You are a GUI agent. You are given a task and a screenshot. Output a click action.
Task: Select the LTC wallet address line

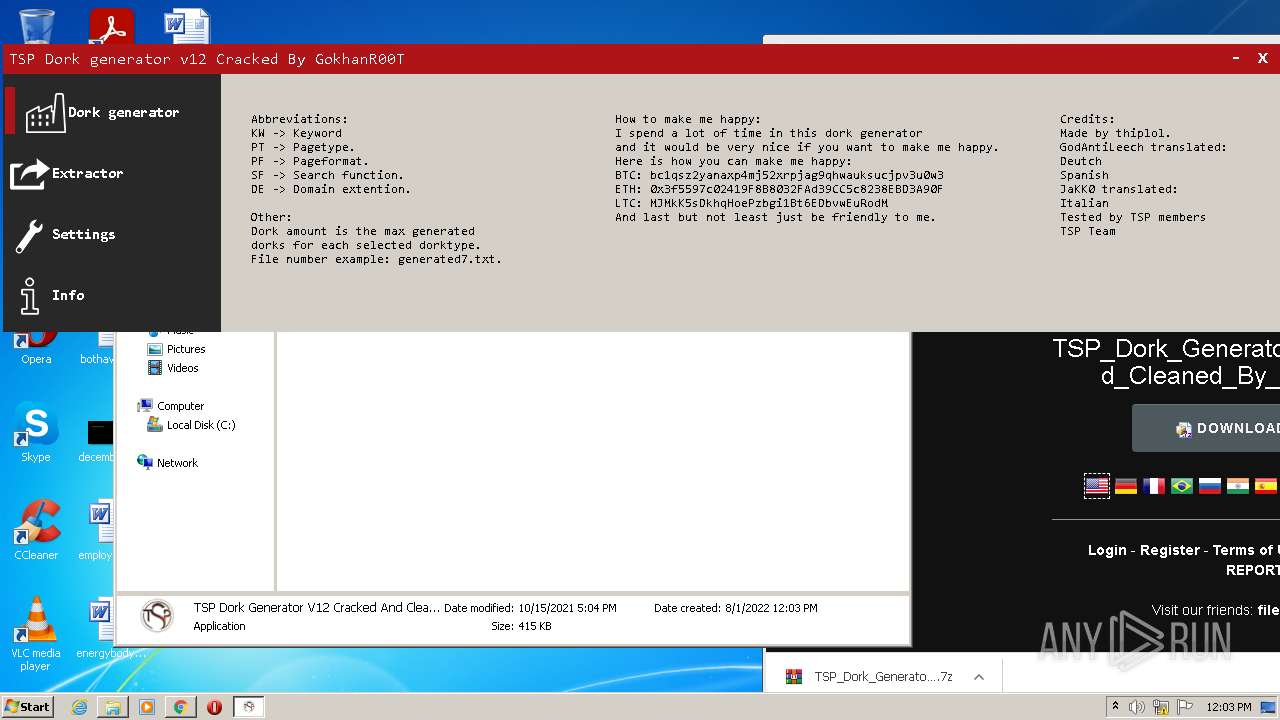(x=751, y=203)
